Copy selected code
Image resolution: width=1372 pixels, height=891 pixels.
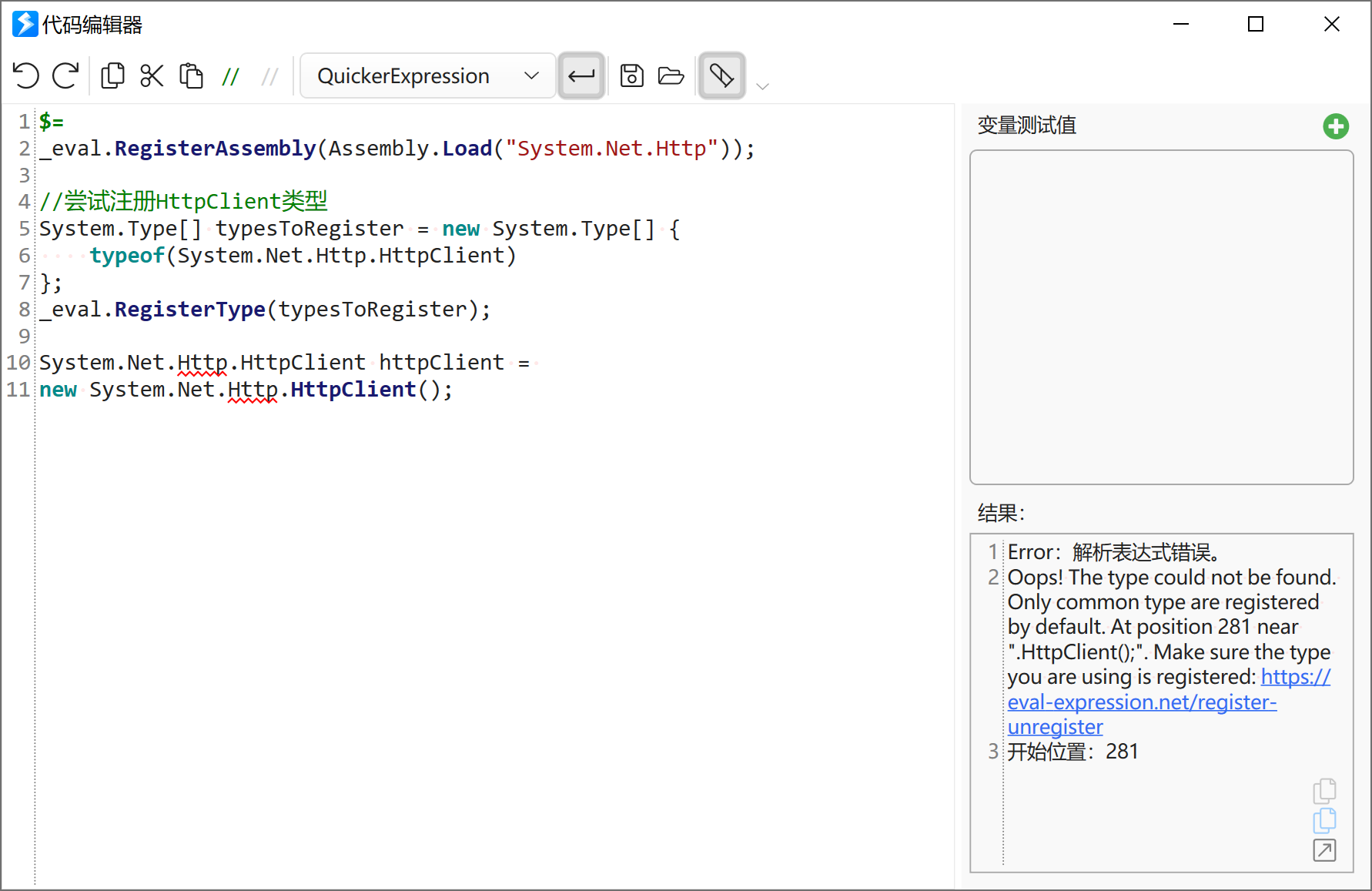point(112,75)
